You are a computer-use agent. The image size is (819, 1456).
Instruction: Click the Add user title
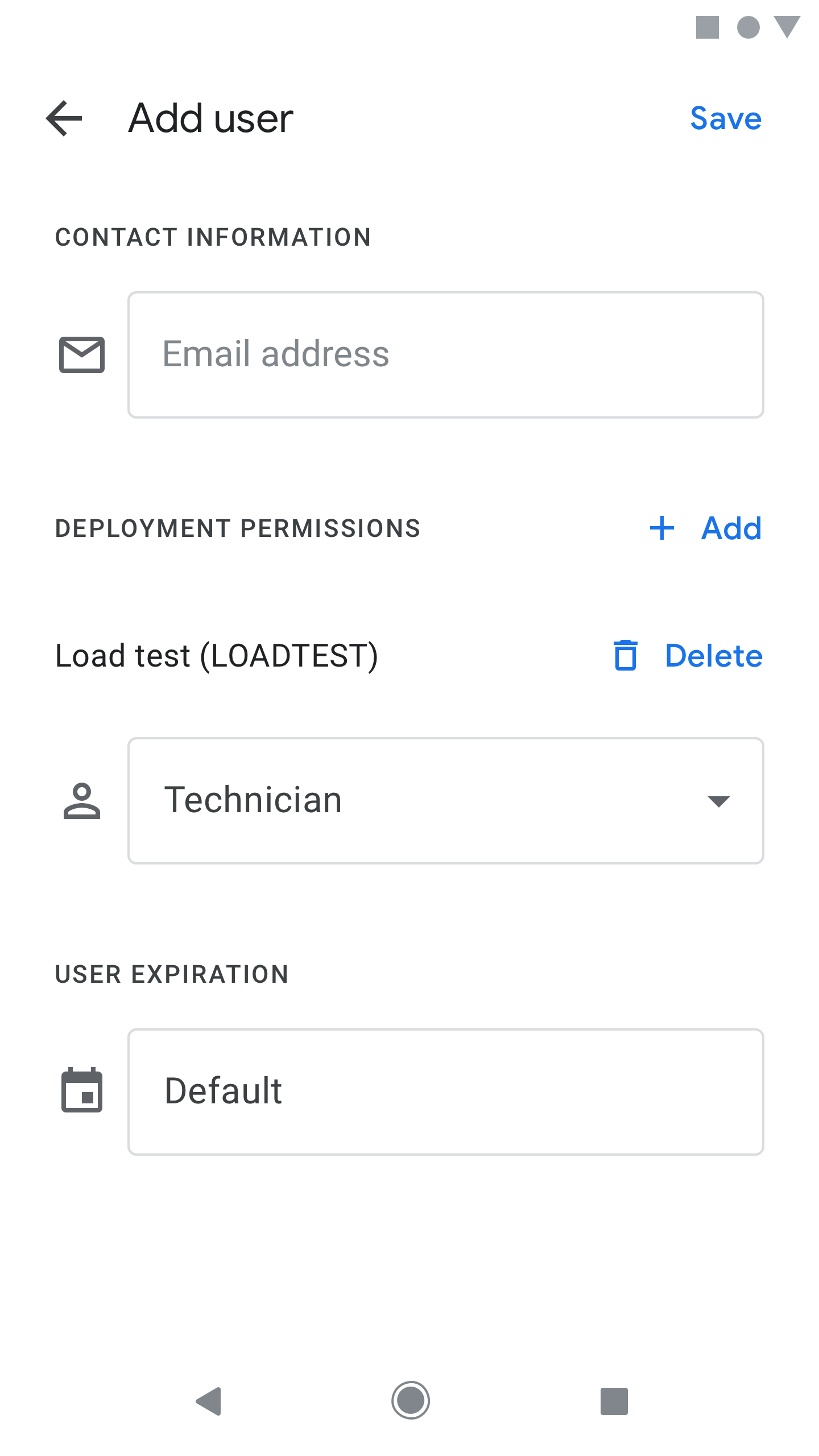[211, 118]
